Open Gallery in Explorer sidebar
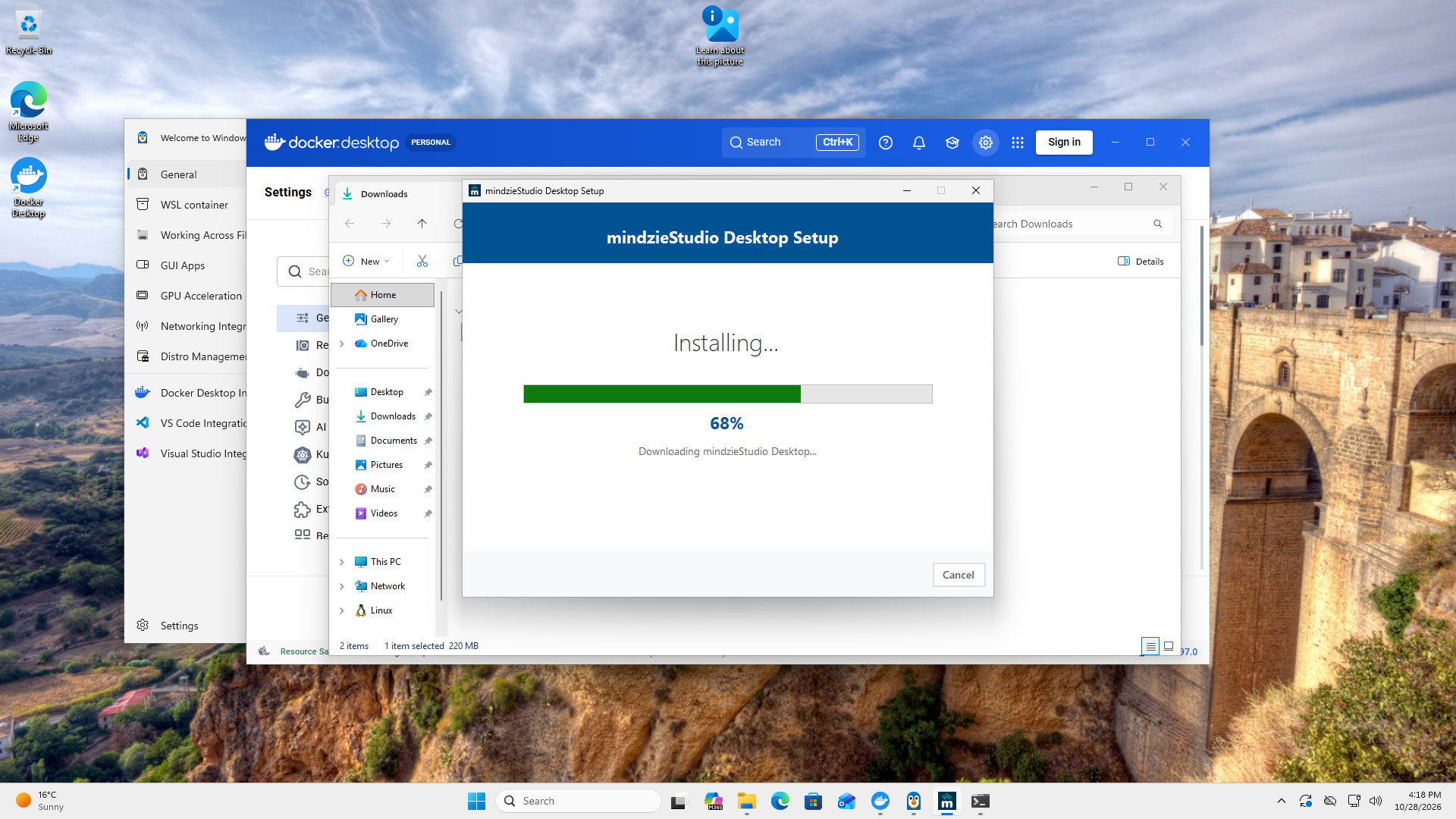1456x819 pixels. click(x=383, y=319)
